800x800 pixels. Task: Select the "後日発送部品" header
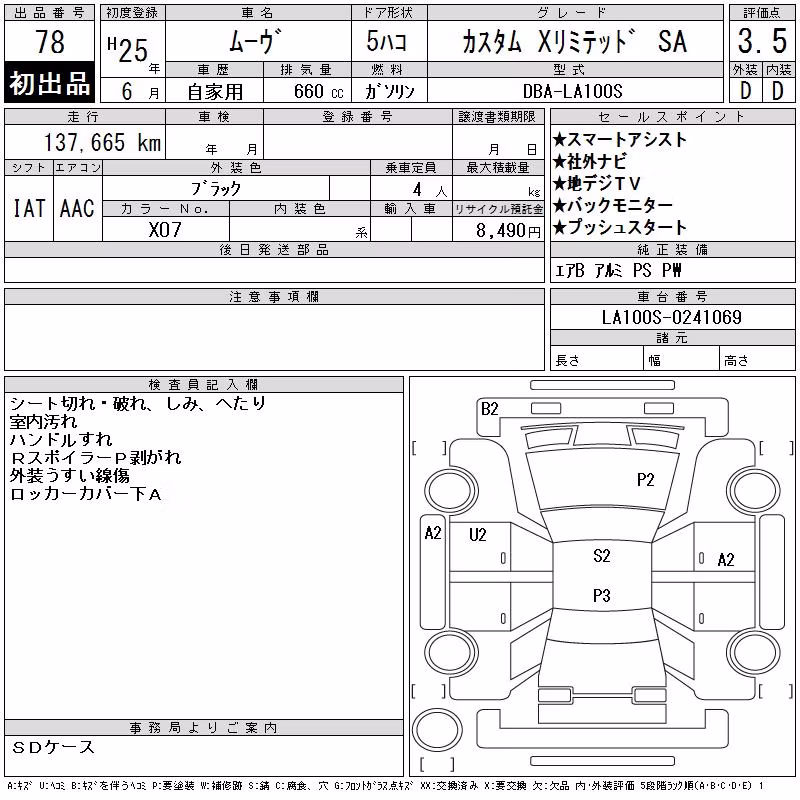[274, 250]
